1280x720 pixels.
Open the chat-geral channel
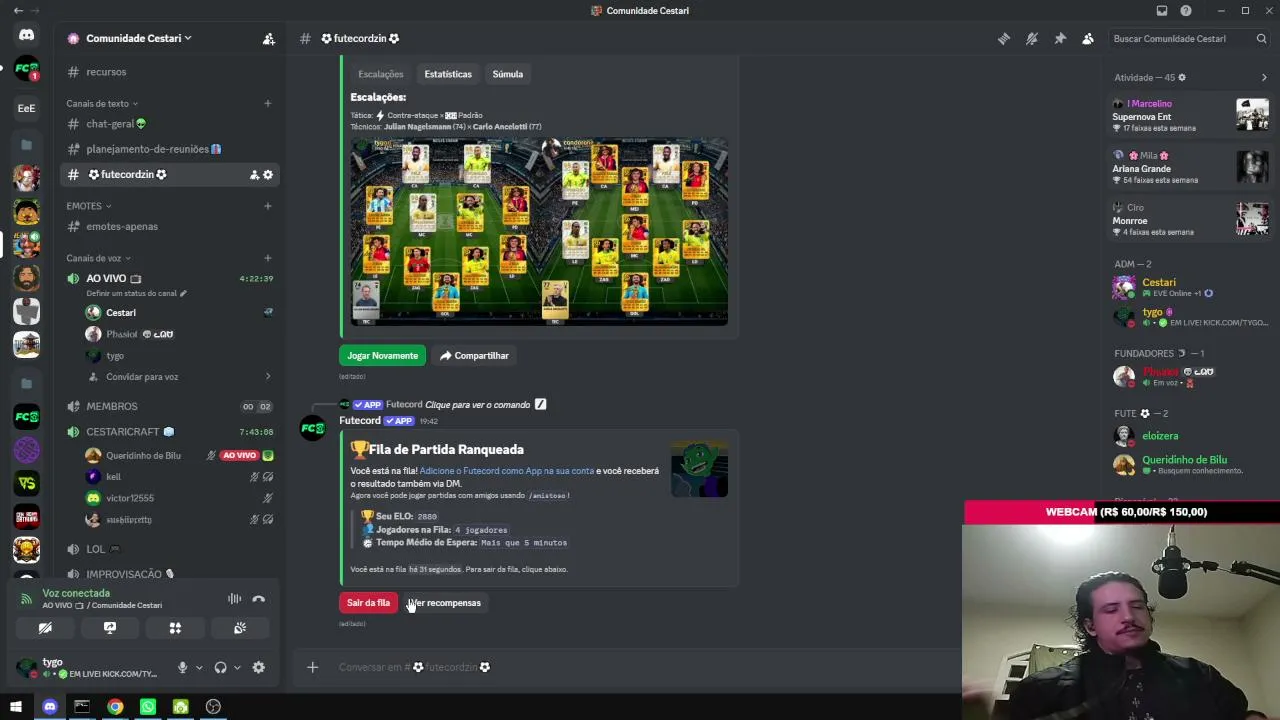[x=170, y=124]
